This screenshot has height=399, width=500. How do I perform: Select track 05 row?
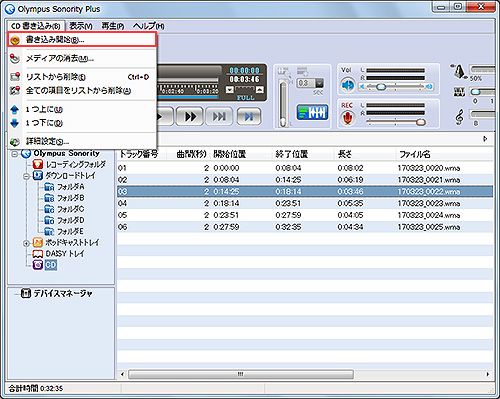pyautogui.click(x=305, y=215)
